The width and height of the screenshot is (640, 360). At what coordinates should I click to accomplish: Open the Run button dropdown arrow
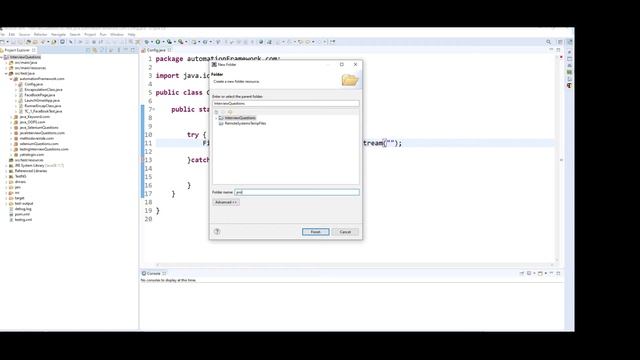[x=163, y=42]
